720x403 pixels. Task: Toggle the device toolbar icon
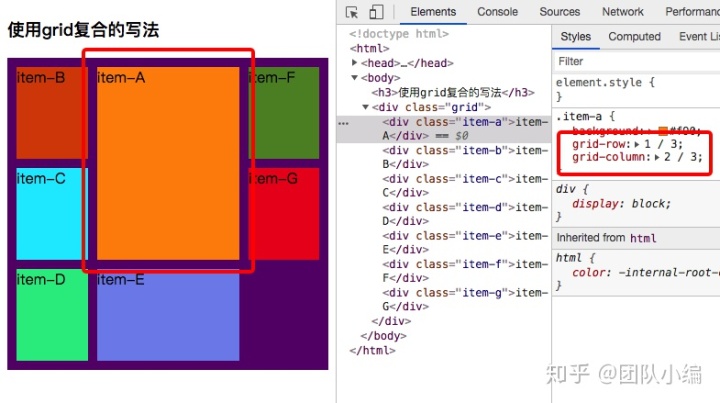[x=376, y=12]
